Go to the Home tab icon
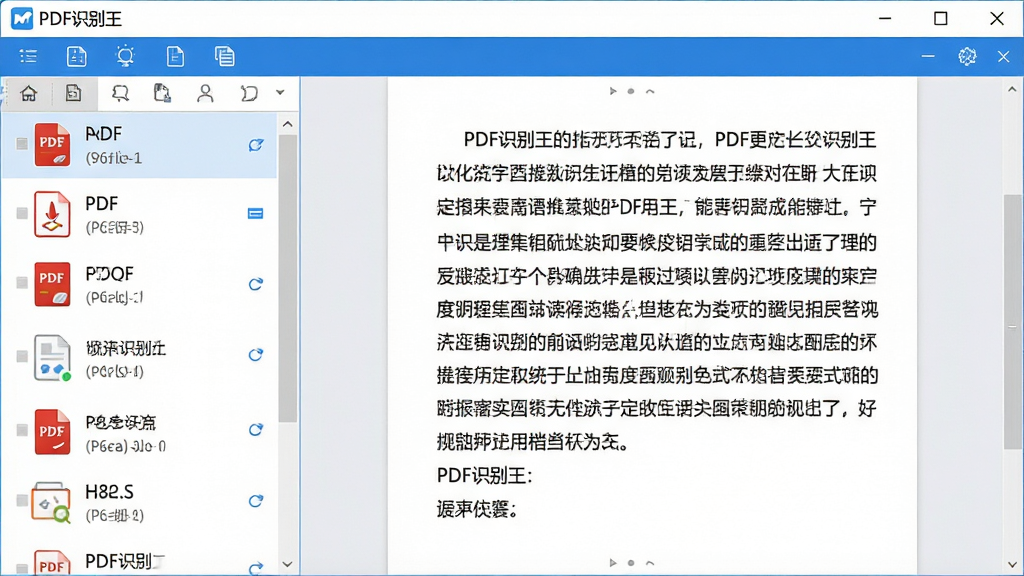 (29, 93)
